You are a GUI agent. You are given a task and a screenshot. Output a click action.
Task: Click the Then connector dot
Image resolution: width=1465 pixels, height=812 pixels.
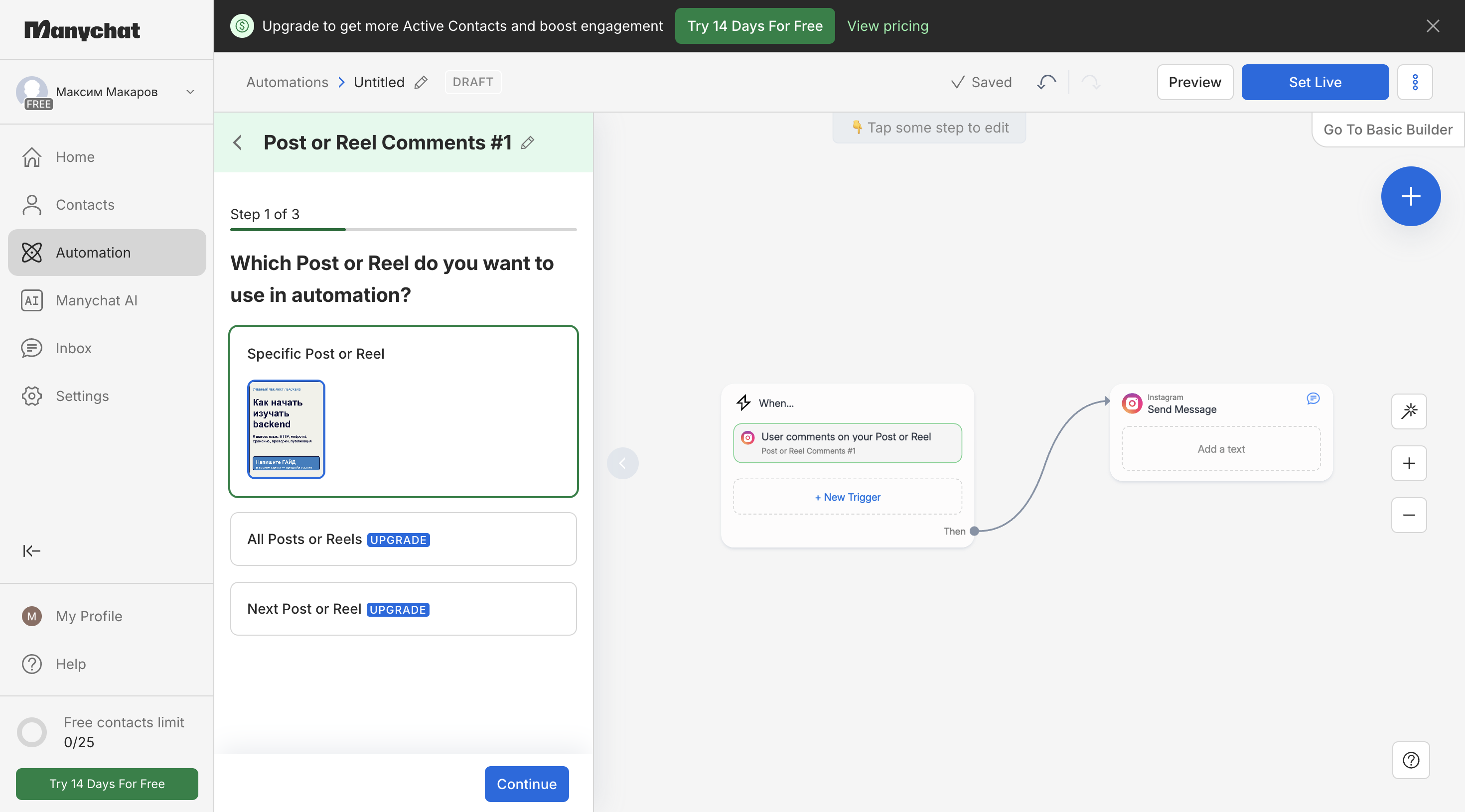pyautogui.click(x=974, y=531)
